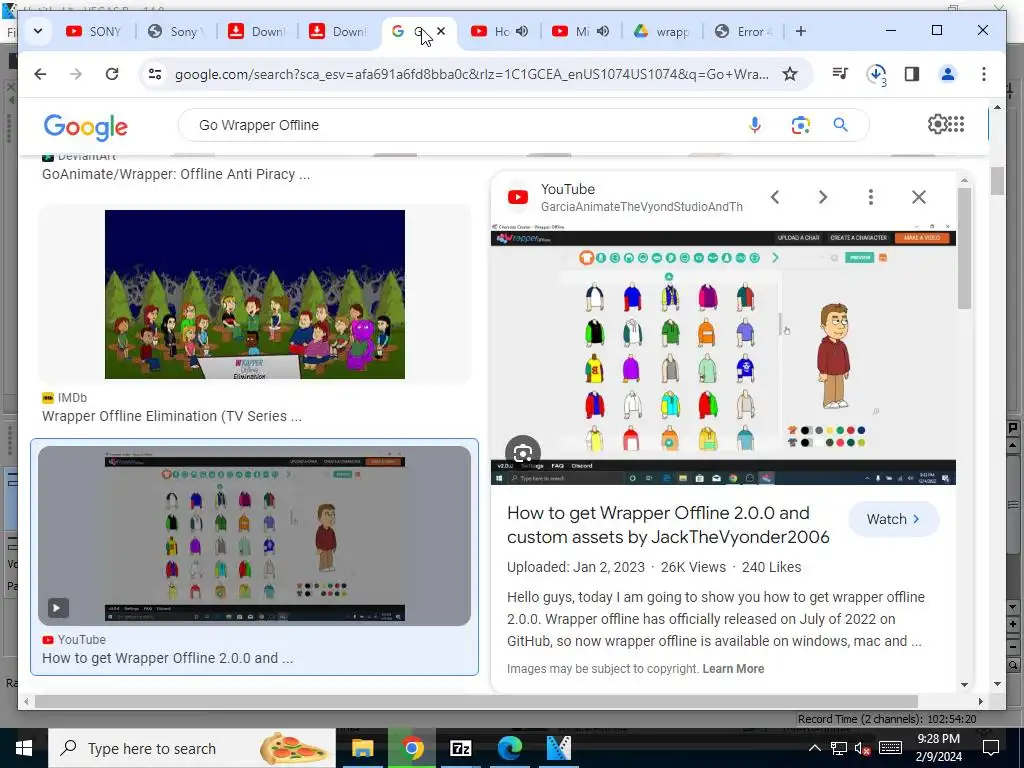Image resolution: width=1024 pixels, height=768 pixels.
Task: Close the active Google search tab
Action: (x=441, y=31)
